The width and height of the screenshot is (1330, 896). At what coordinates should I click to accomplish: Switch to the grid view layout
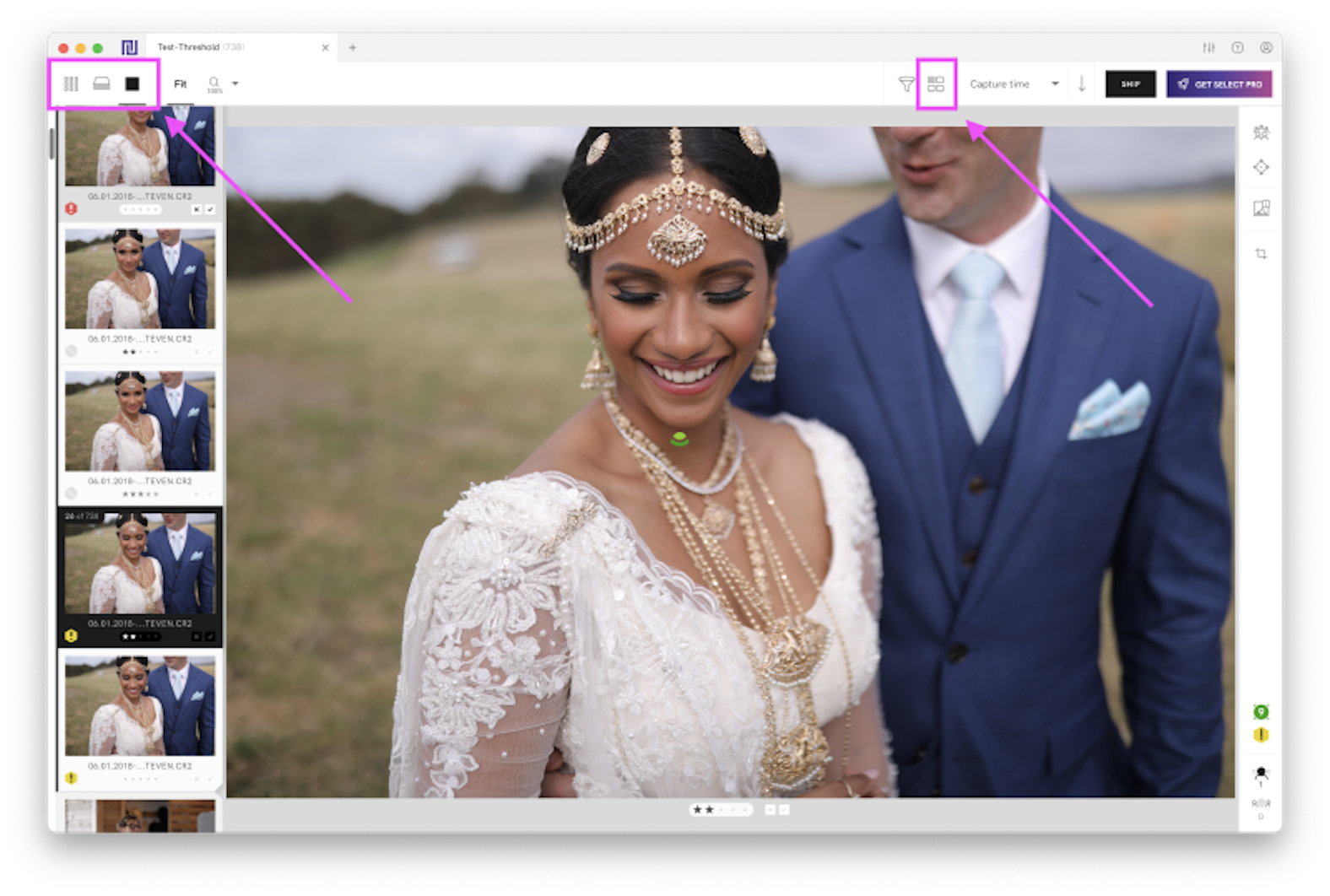point(71,84)
